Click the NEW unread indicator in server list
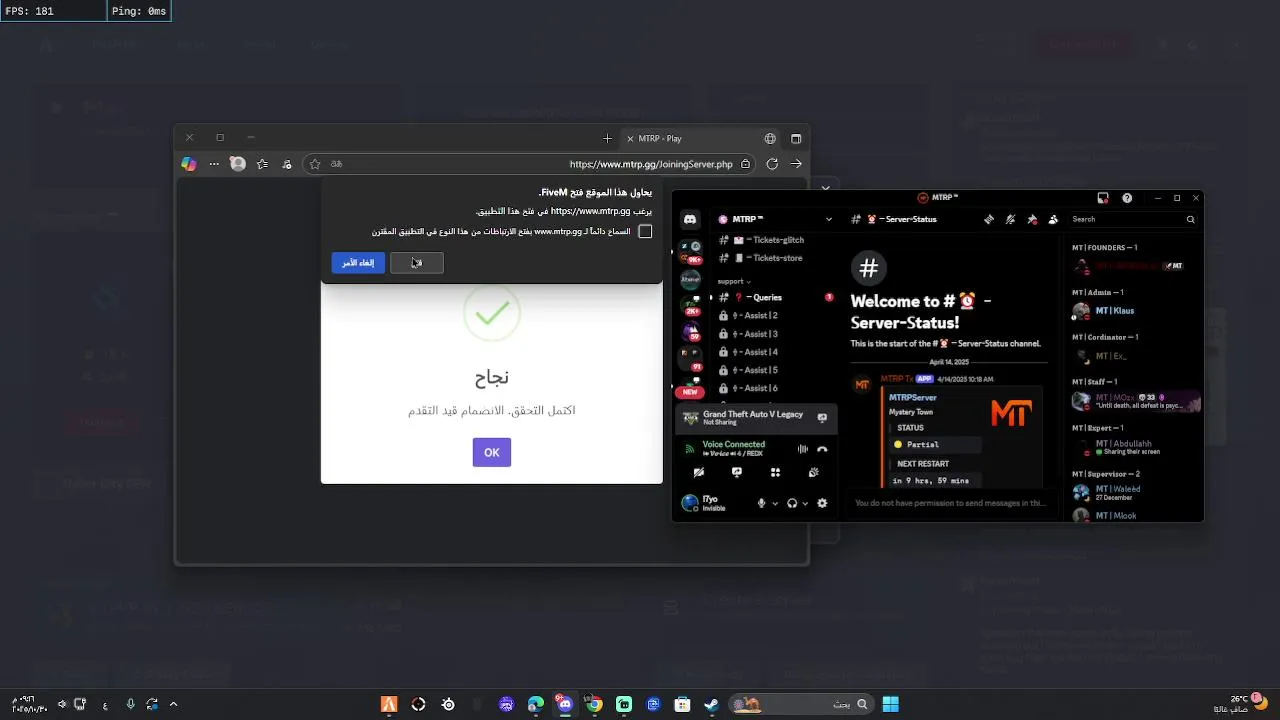Viewport: 1280px width, 720px height. point(690,392)
